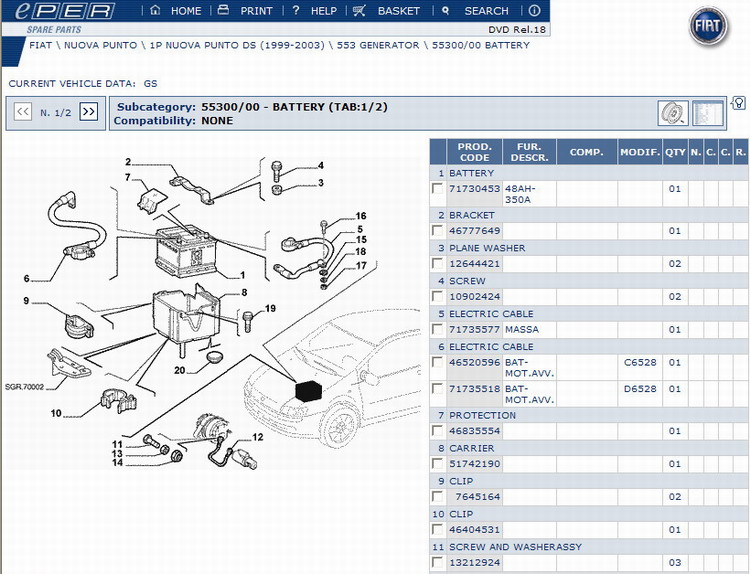This screenshot has width=750, height=574.
Task: Check the box for battery 71730453
Action: (438, 189)
